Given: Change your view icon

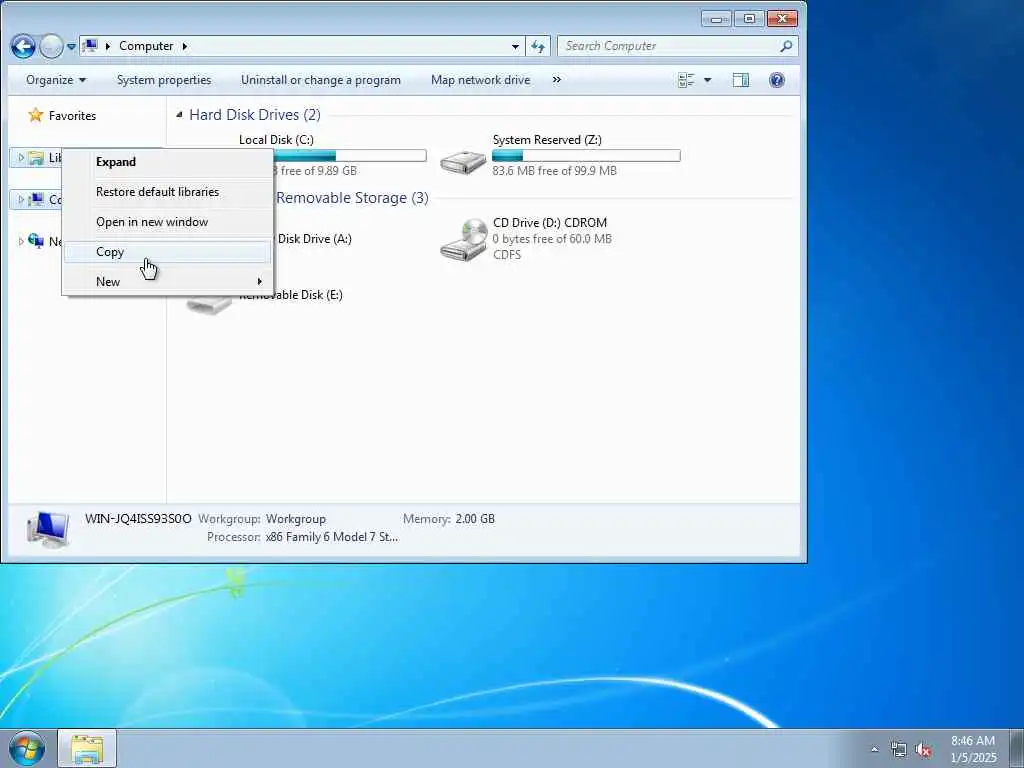Looking at the screenshot, I should 686,80.
